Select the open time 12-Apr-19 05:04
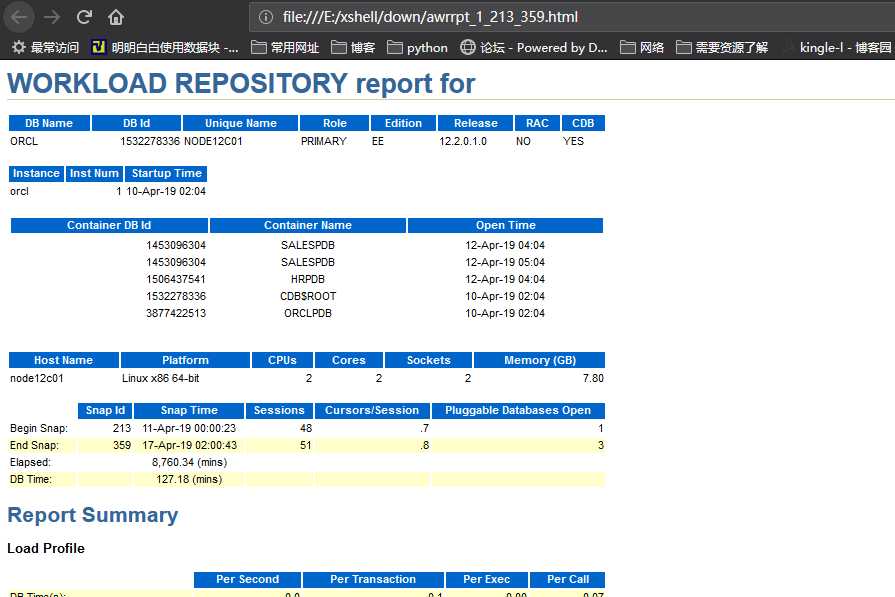The image size is (895, 597). coord(505,262)
